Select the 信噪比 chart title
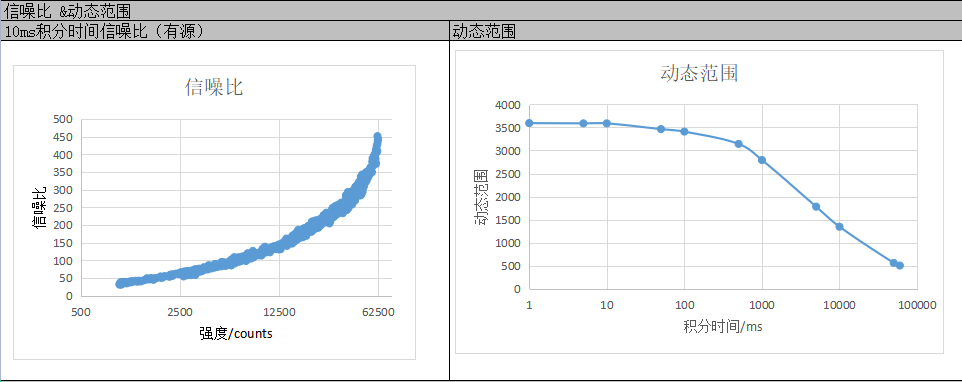Viewport: 962px width, 382px height. click(x=214, y=87)
